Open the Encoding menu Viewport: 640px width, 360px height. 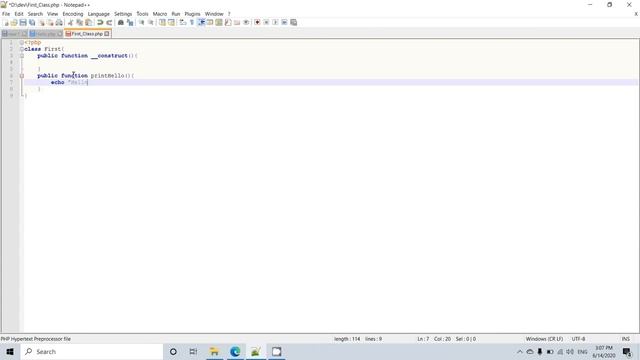click(x=73, y=14)
